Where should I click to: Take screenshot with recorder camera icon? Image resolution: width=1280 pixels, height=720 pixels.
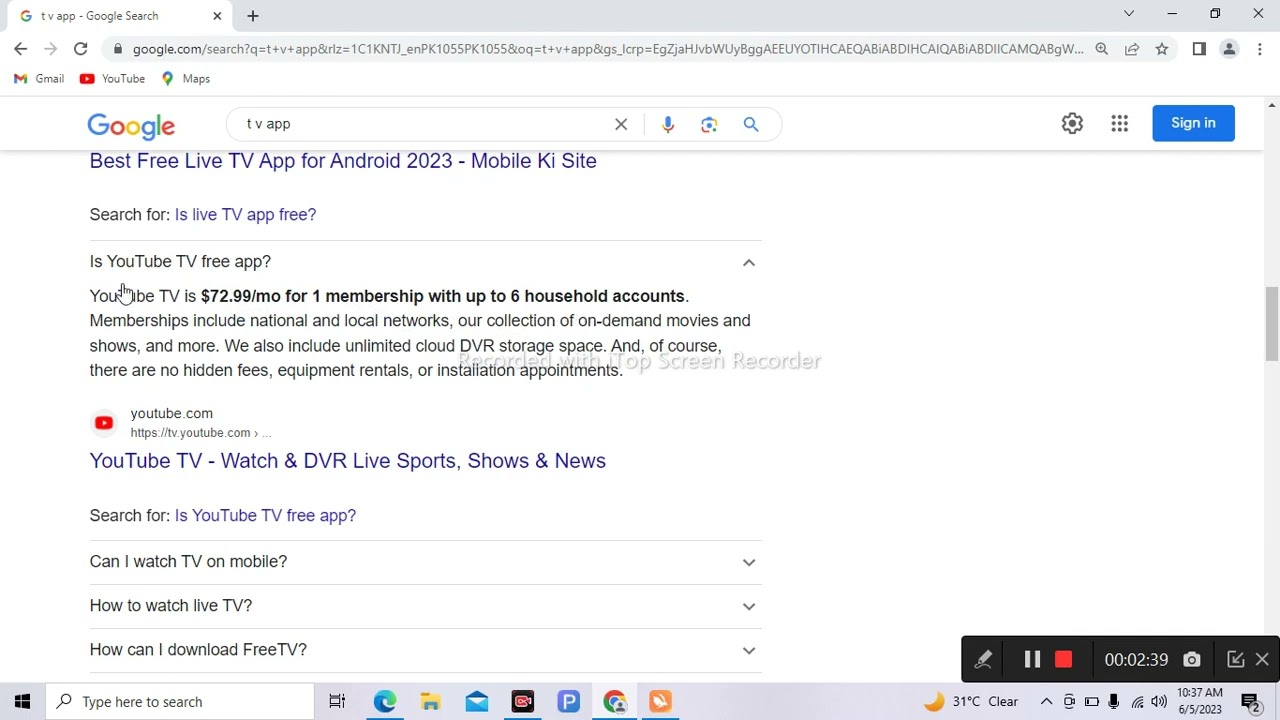(x=1191, y=660)
